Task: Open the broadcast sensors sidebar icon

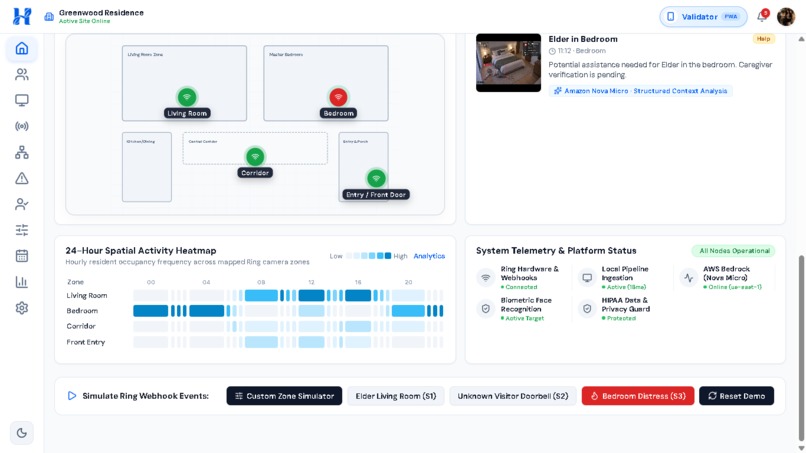Action: click(22, 126)
